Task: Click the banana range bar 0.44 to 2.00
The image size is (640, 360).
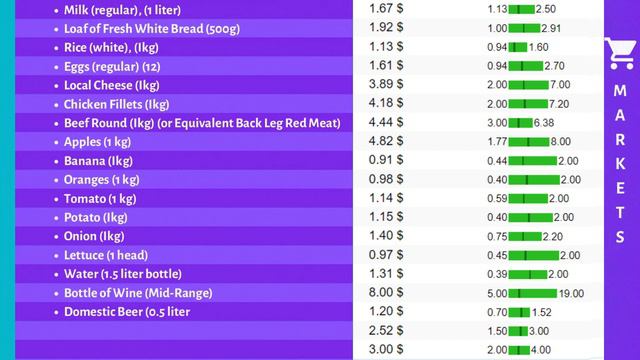Action: (533, 161)
